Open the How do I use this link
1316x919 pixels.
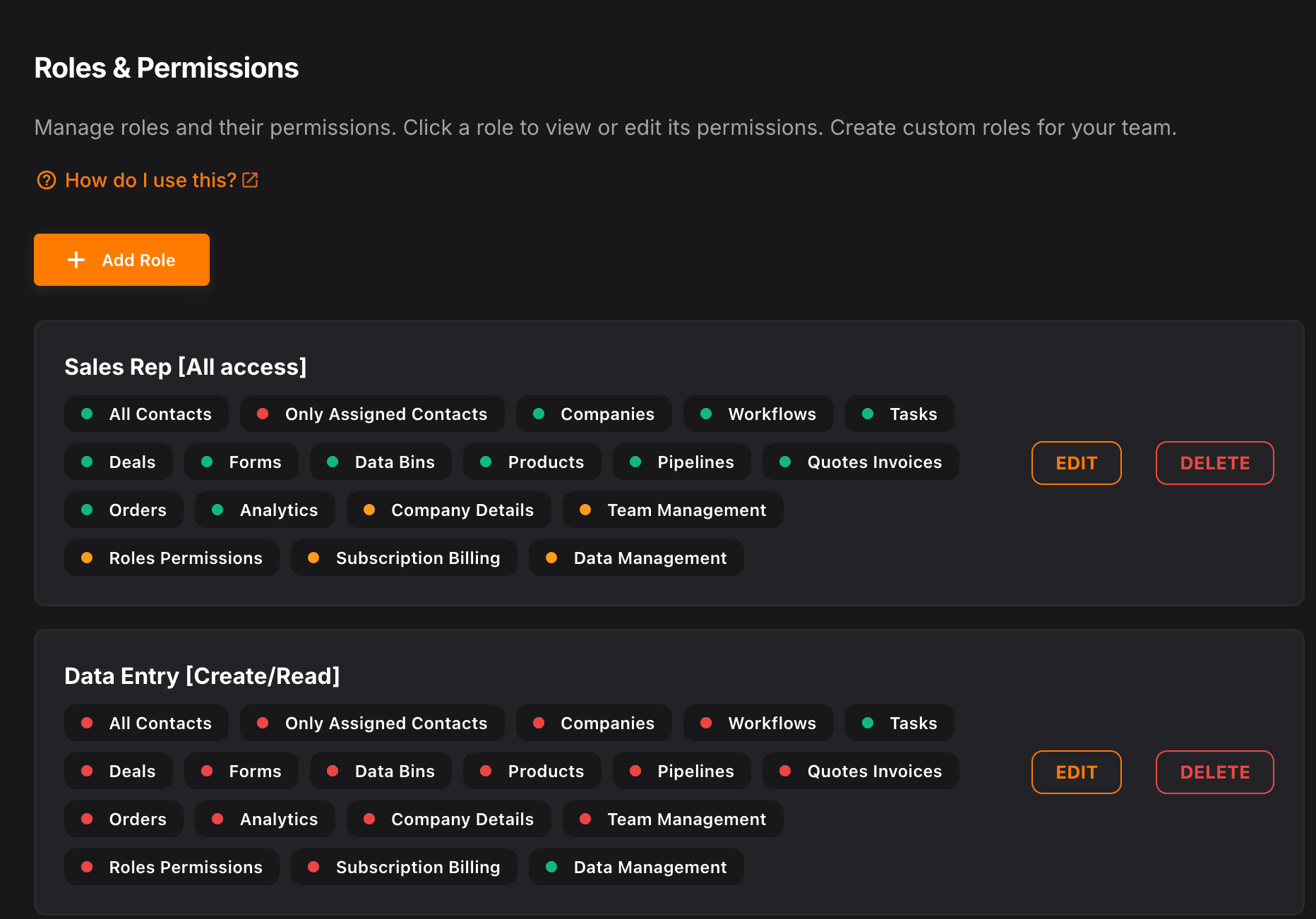150,180
